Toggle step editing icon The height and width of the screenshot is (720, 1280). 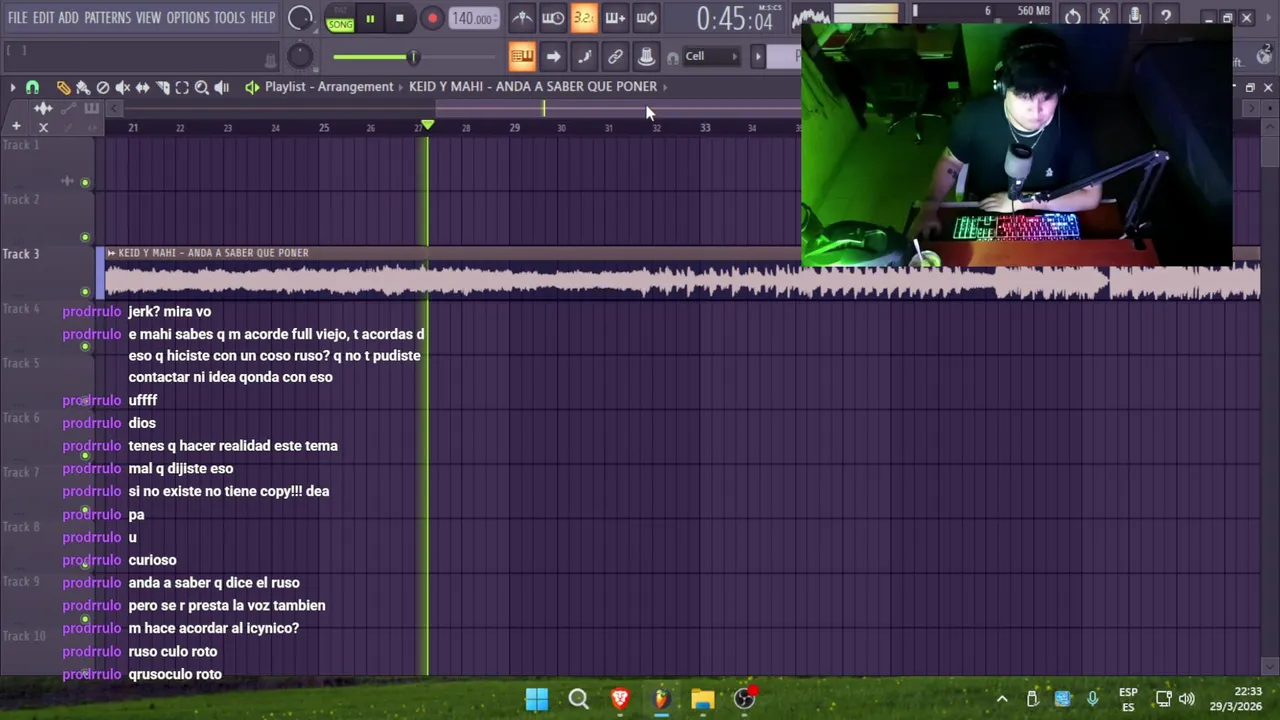[584, 56]
